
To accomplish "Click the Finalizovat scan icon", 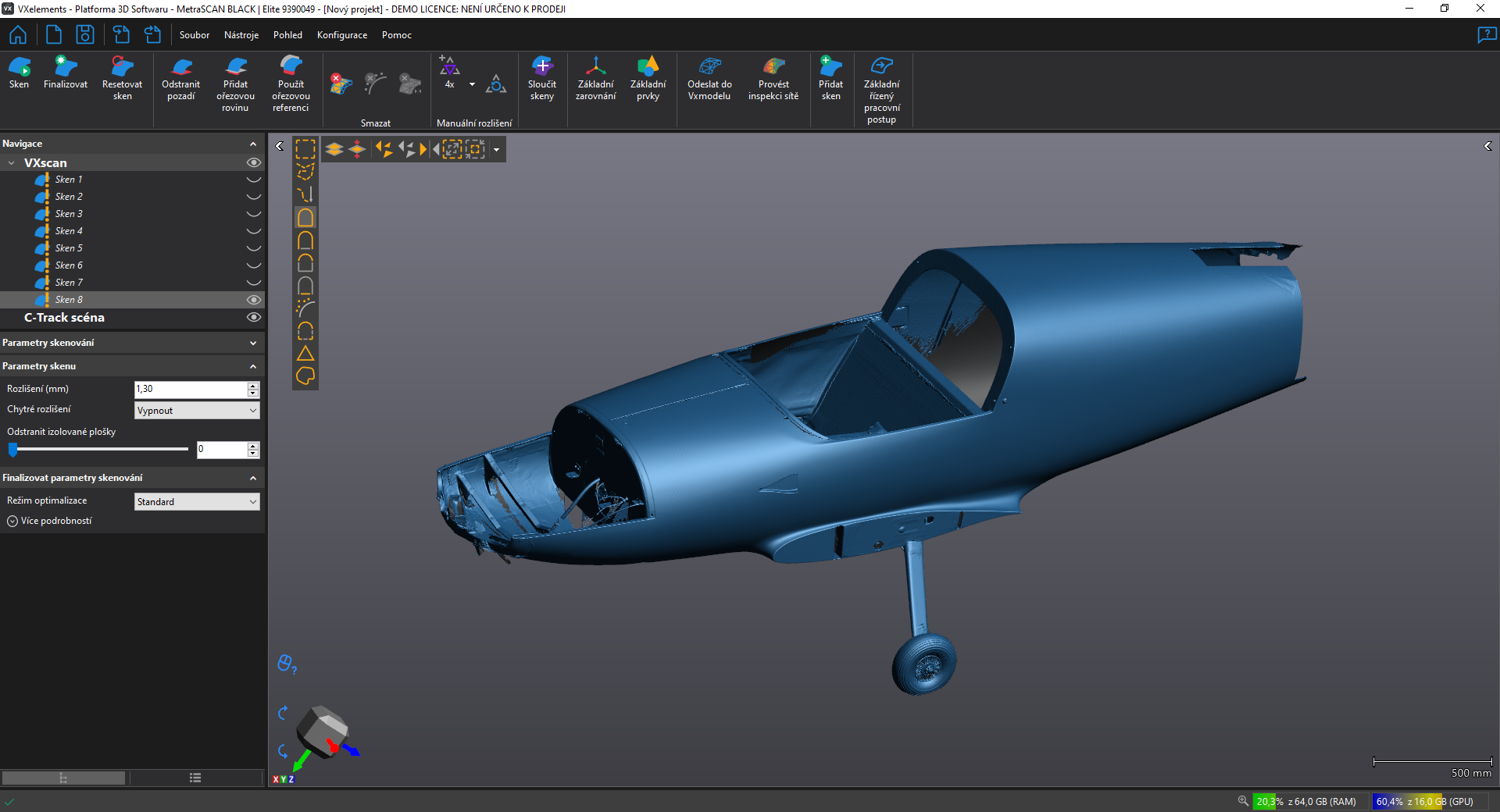I will [x=66, y=68].
